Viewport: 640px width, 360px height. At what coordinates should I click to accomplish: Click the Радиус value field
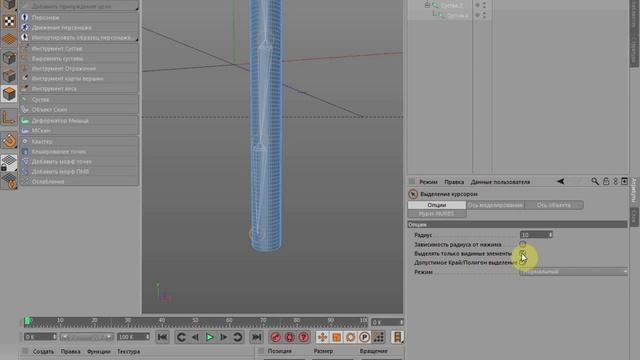coord(534,235)
